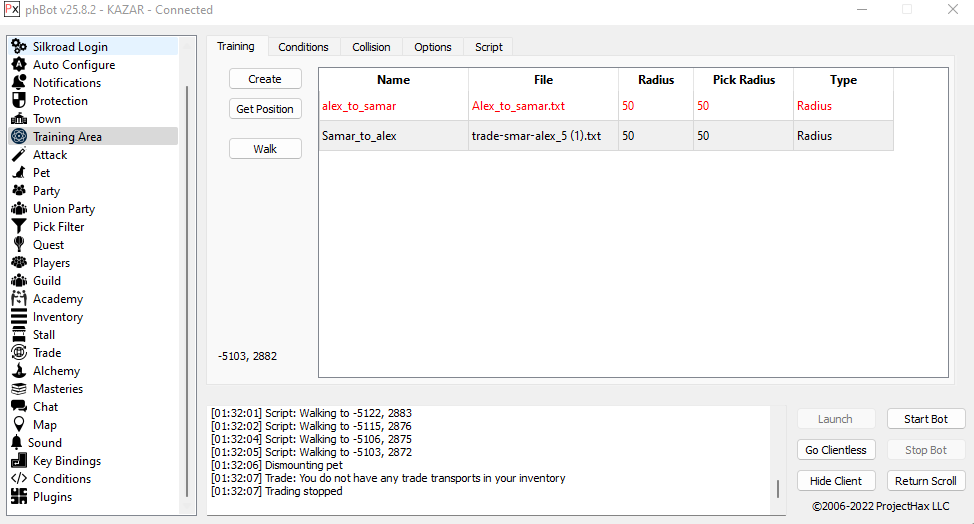Open Auto Configure sidebar icon
This screenshot has height=524, width=974.
point(18,65)
